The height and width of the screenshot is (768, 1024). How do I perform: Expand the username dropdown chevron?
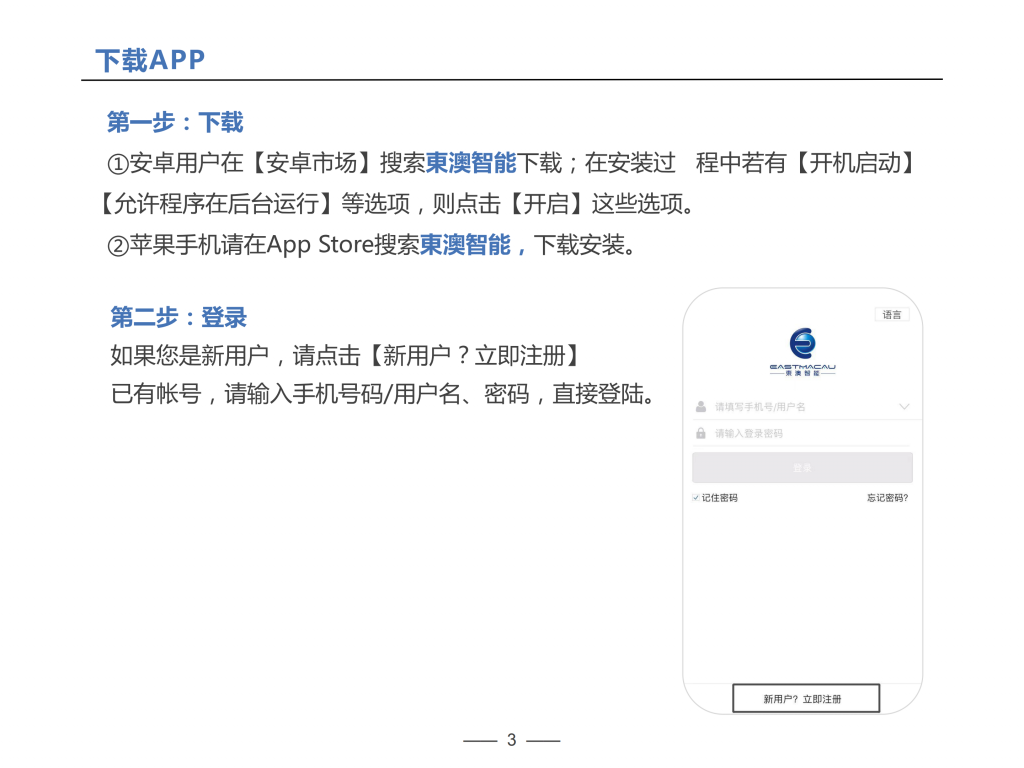tap(904, 407)
